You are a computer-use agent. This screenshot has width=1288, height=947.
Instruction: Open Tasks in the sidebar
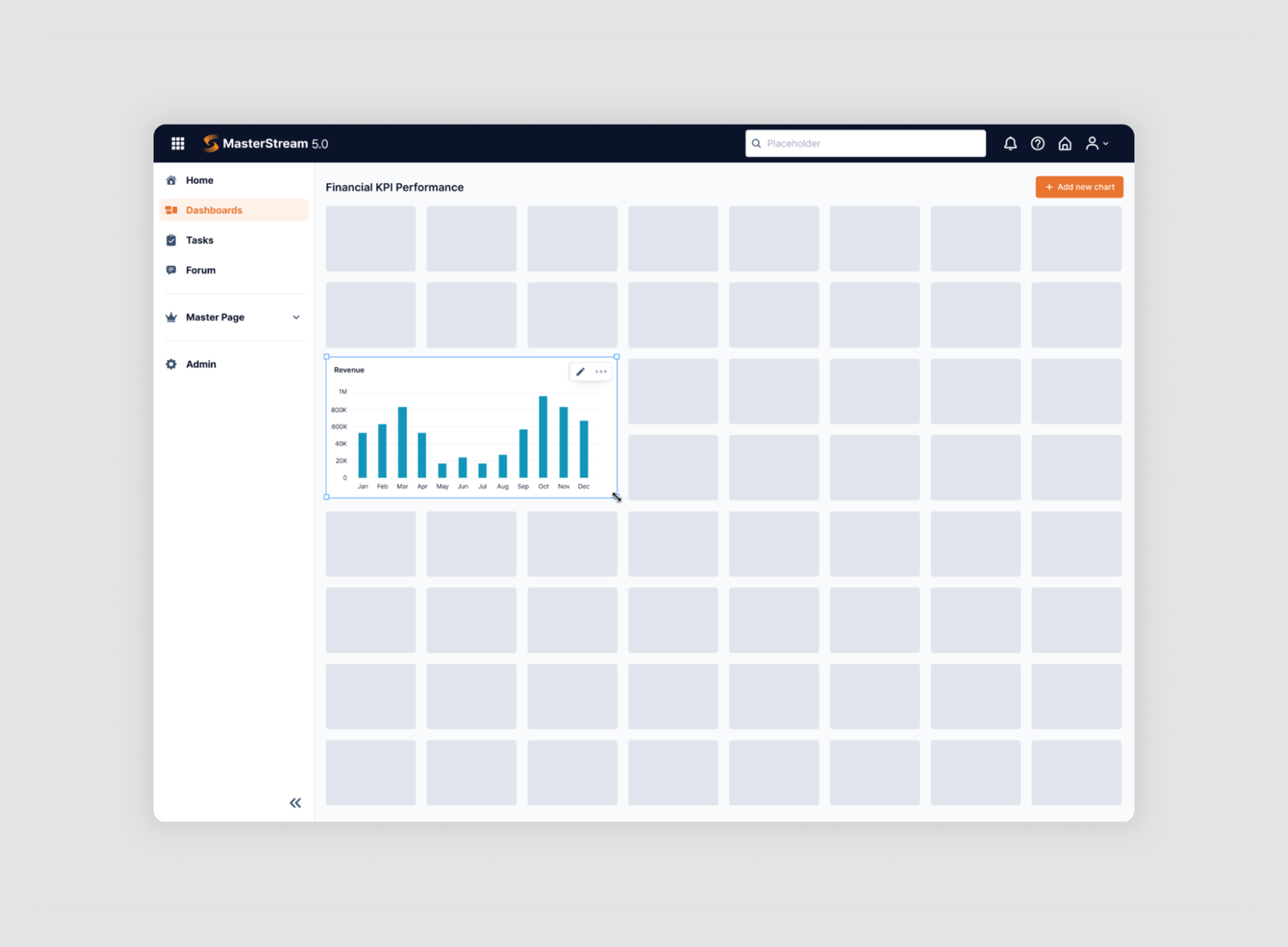tap(234, 240)
